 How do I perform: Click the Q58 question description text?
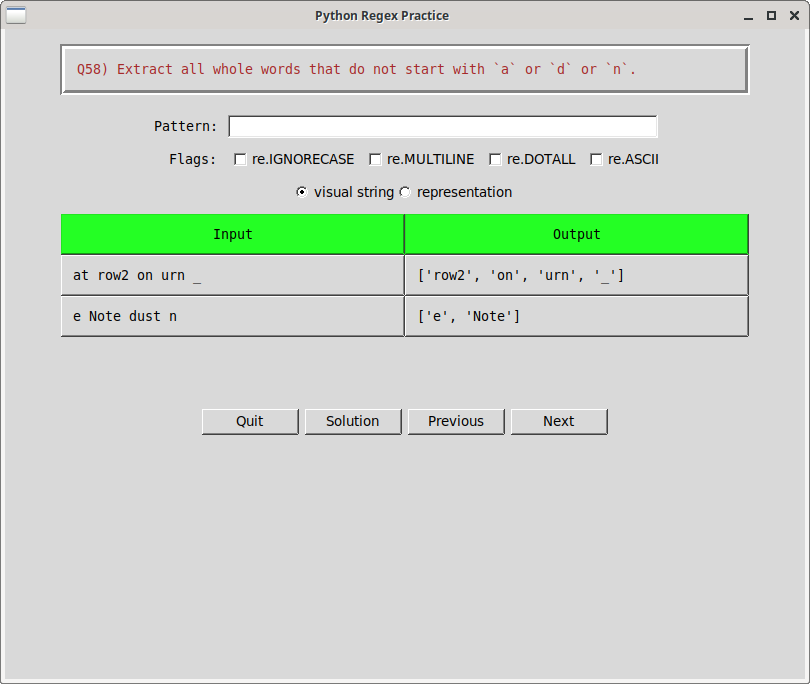pos(356,69)
